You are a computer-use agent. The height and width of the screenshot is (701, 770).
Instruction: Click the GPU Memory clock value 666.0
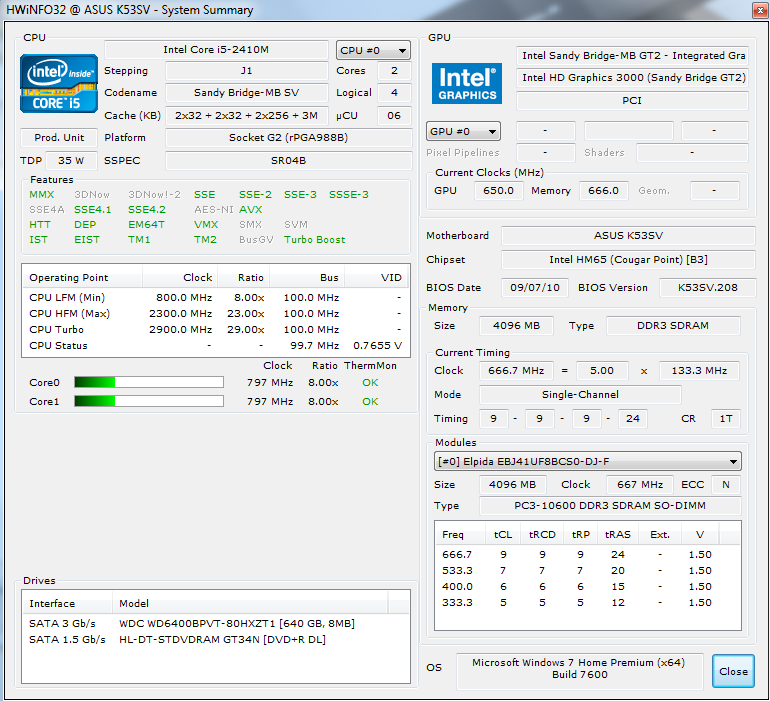tap(604, 191)
